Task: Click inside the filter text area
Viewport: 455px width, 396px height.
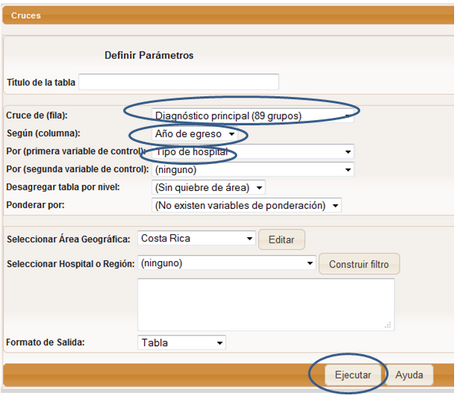Action: tap(266, 305)
